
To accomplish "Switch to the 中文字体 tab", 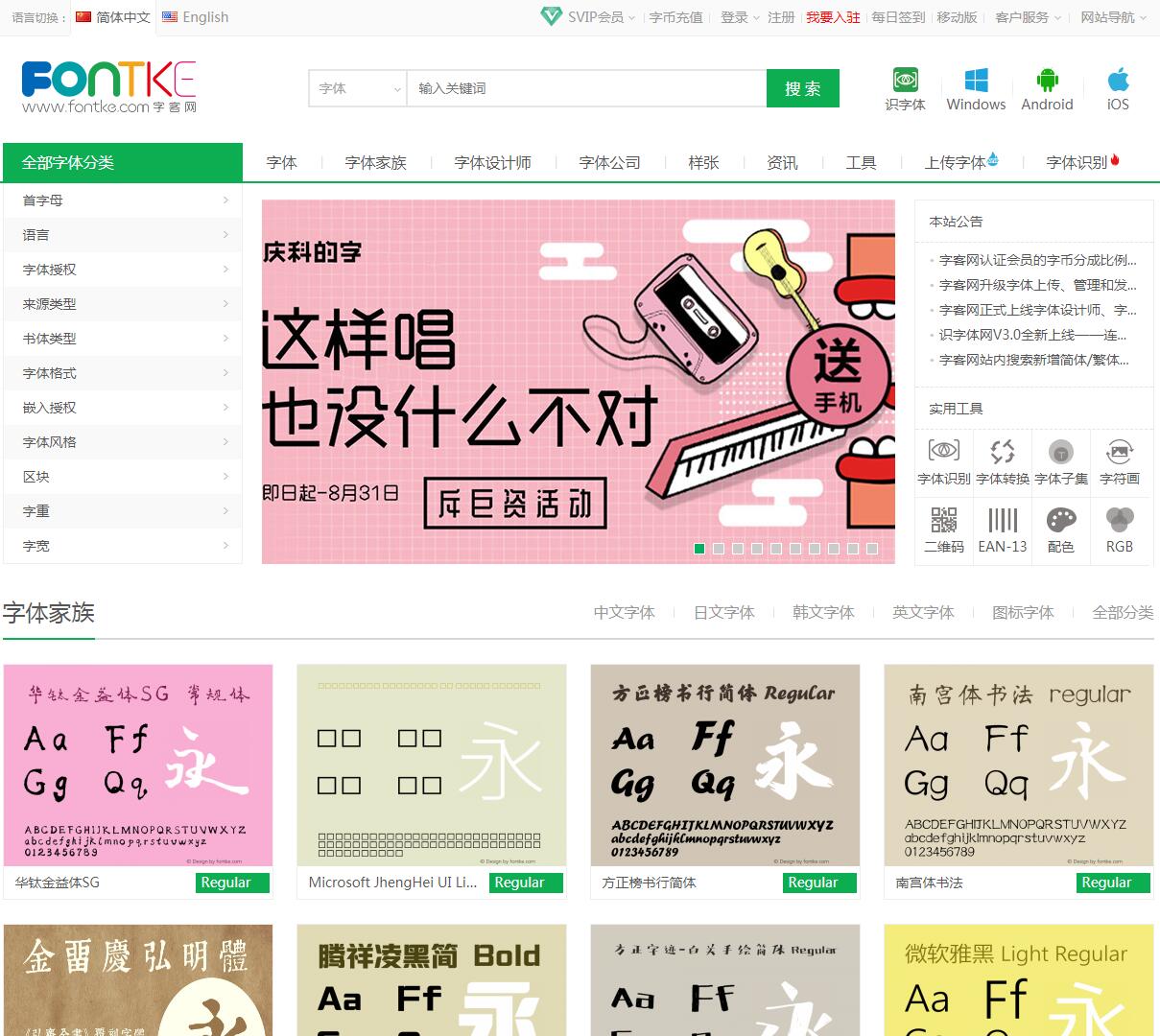I will pyautogui.click(x=625, y=613).
